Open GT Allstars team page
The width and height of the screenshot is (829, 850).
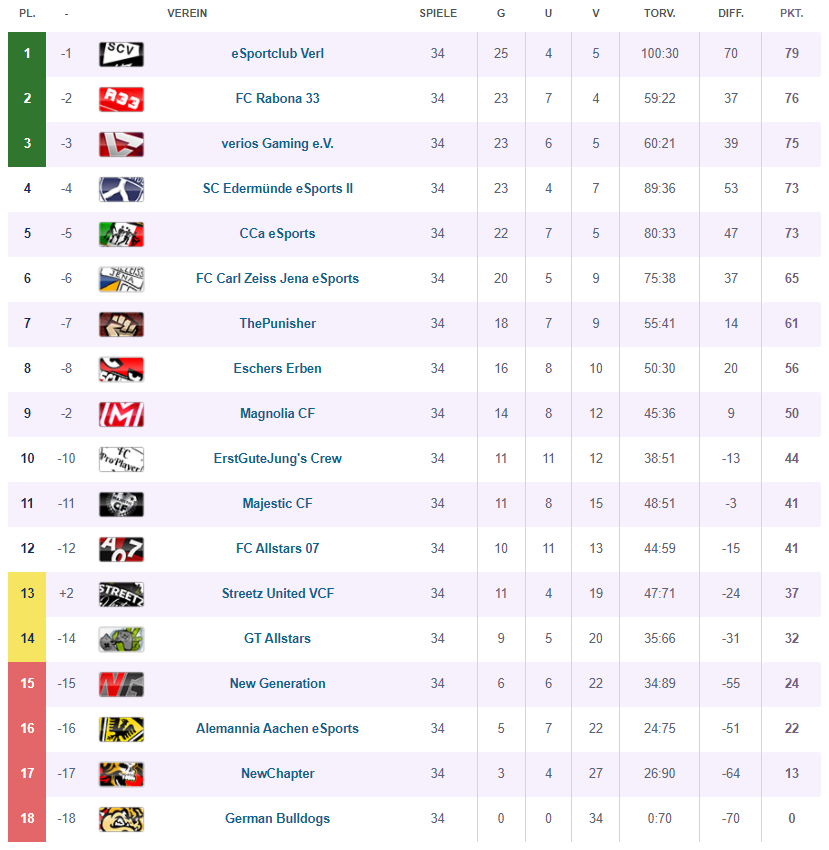(x=278, y=639)
